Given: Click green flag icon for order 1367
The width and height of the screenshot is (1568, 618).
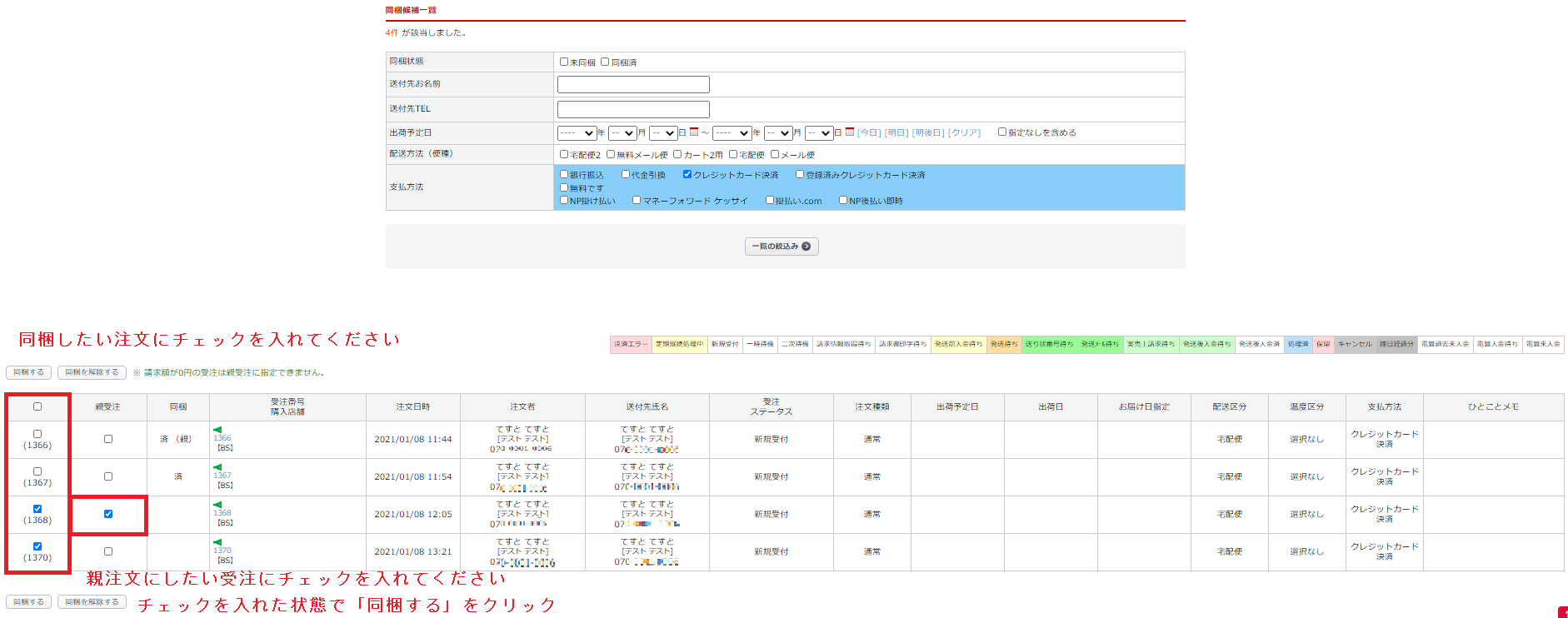Looking at the screenshot, I should pos(217,467).
